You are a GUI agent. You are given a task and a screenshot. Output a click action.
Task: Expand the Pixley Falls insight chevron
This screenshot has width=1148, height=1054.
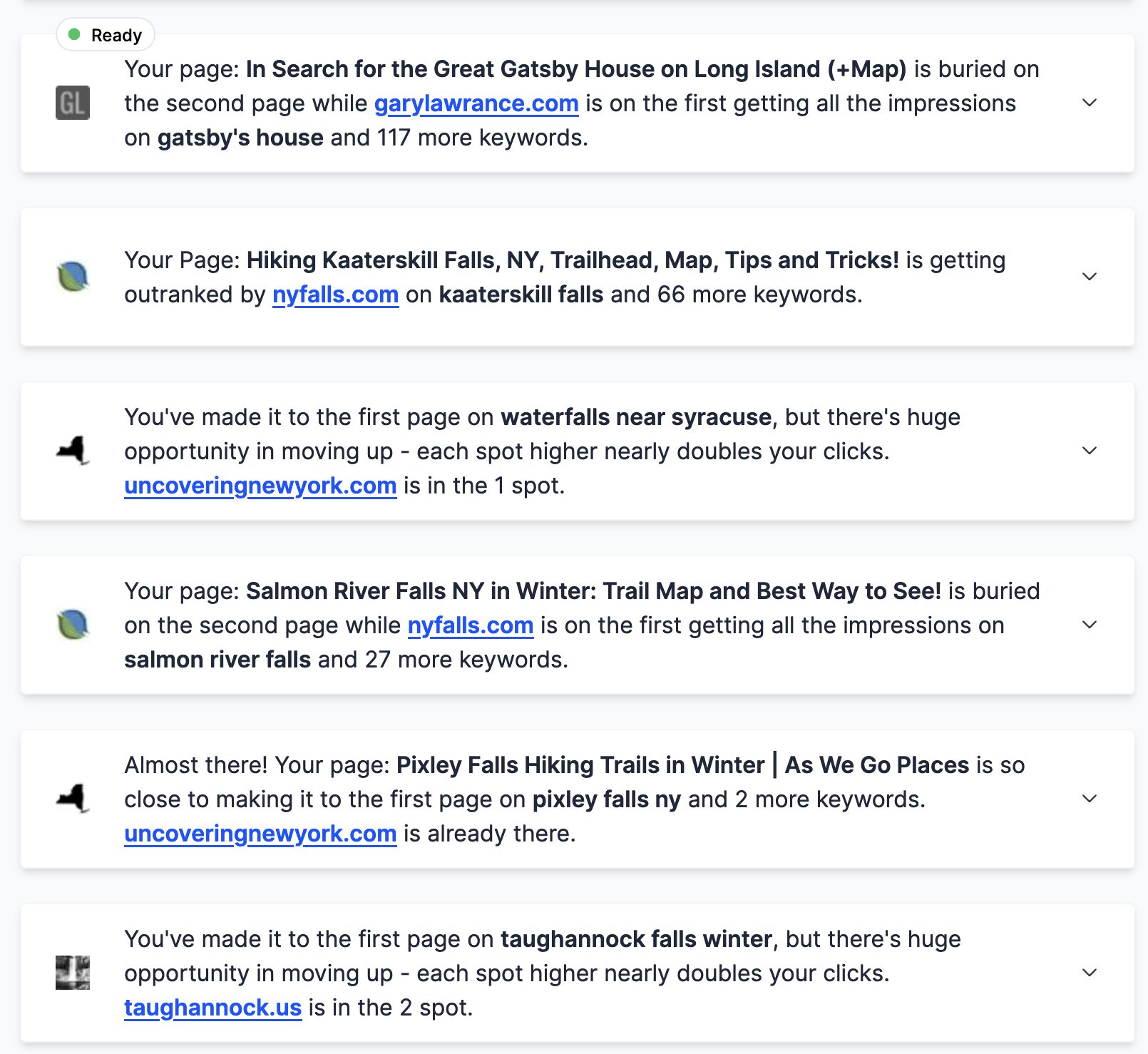[1090, 799]
